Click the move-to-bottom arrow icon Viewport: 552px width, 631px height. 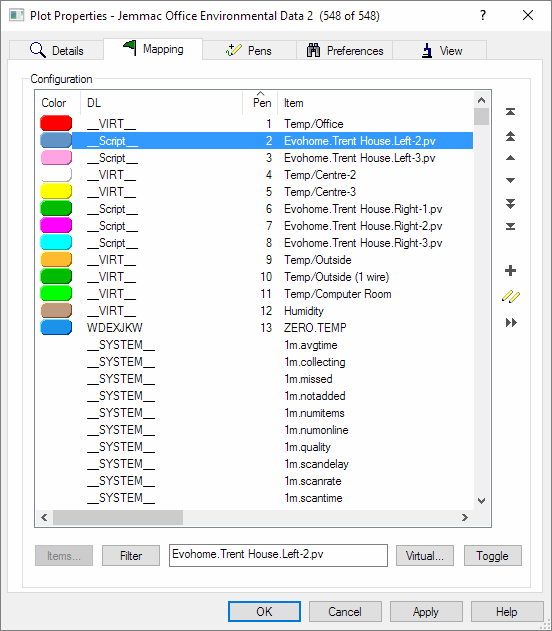[x=510, y=227]
